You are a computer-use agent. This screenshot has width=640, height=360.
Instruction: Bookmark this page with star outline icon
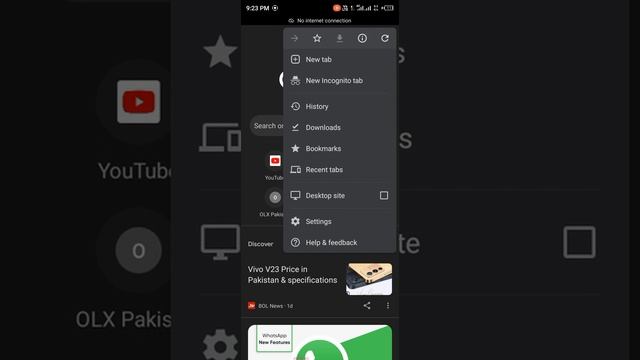tap(317, 38)
